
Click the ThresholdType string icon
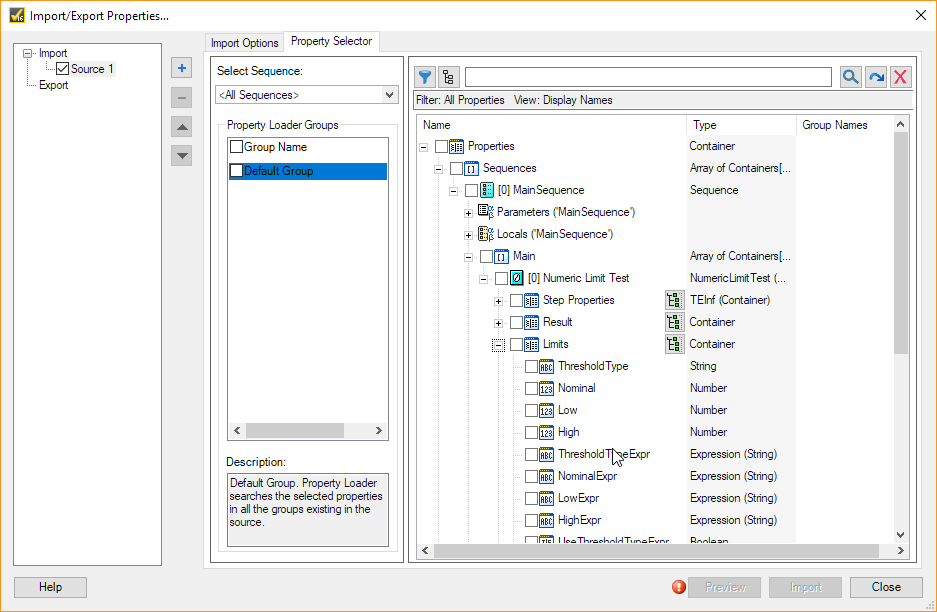tap(547, 366)
